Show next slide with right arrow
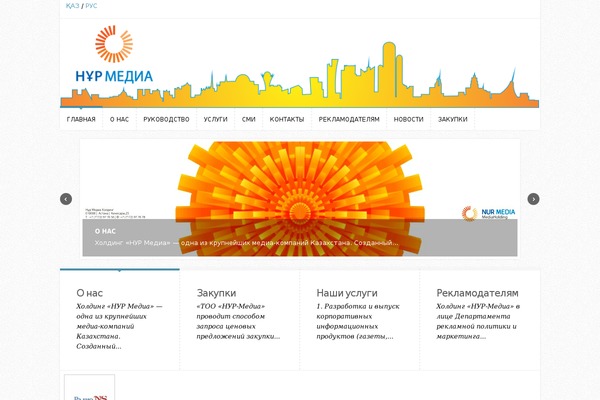The image size is (600, 400). tap(533, 199)
